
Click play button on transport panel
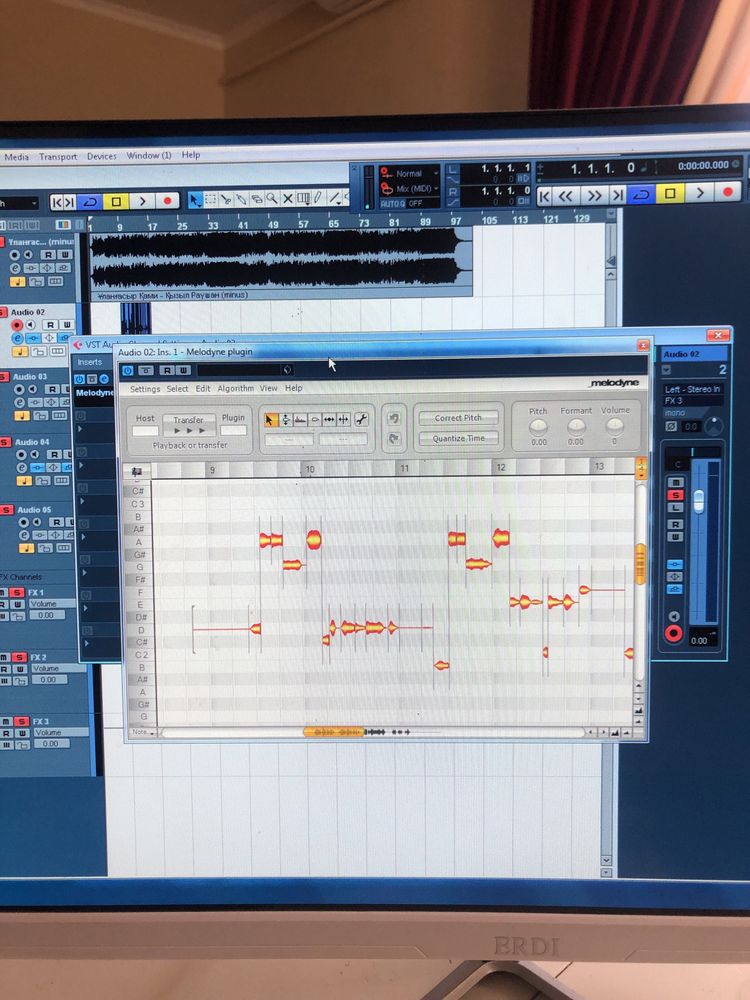click(x=700, y=193)
